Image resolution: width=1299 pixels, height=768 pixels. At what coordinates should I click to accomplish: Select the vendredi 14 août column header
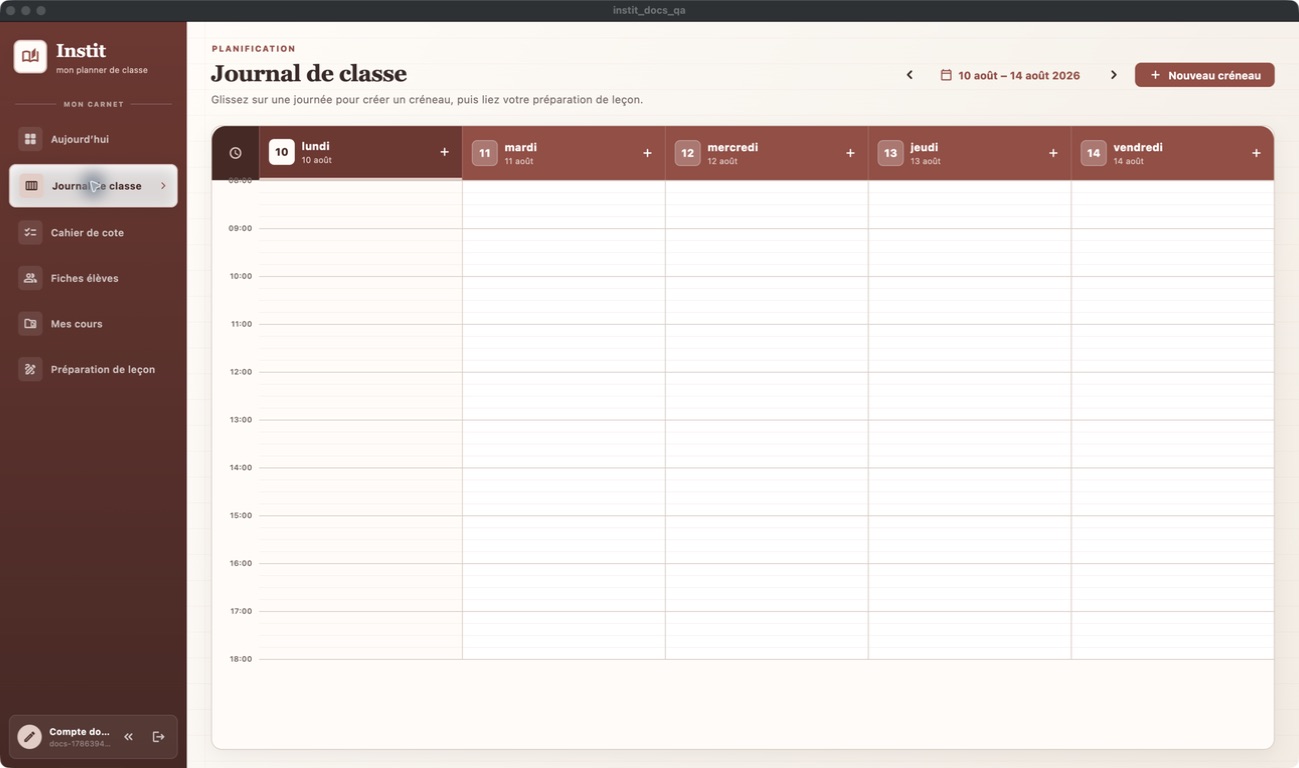pos(1173,153)
